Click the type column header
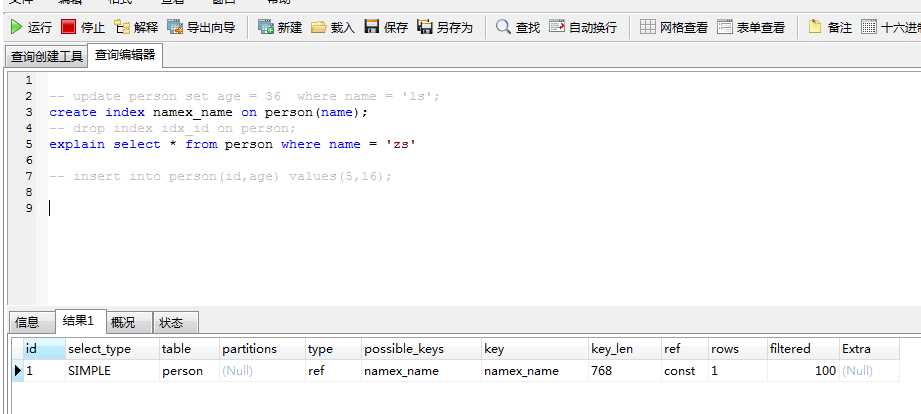This screenshot has width=921, height=414. (x=332, y=349)
